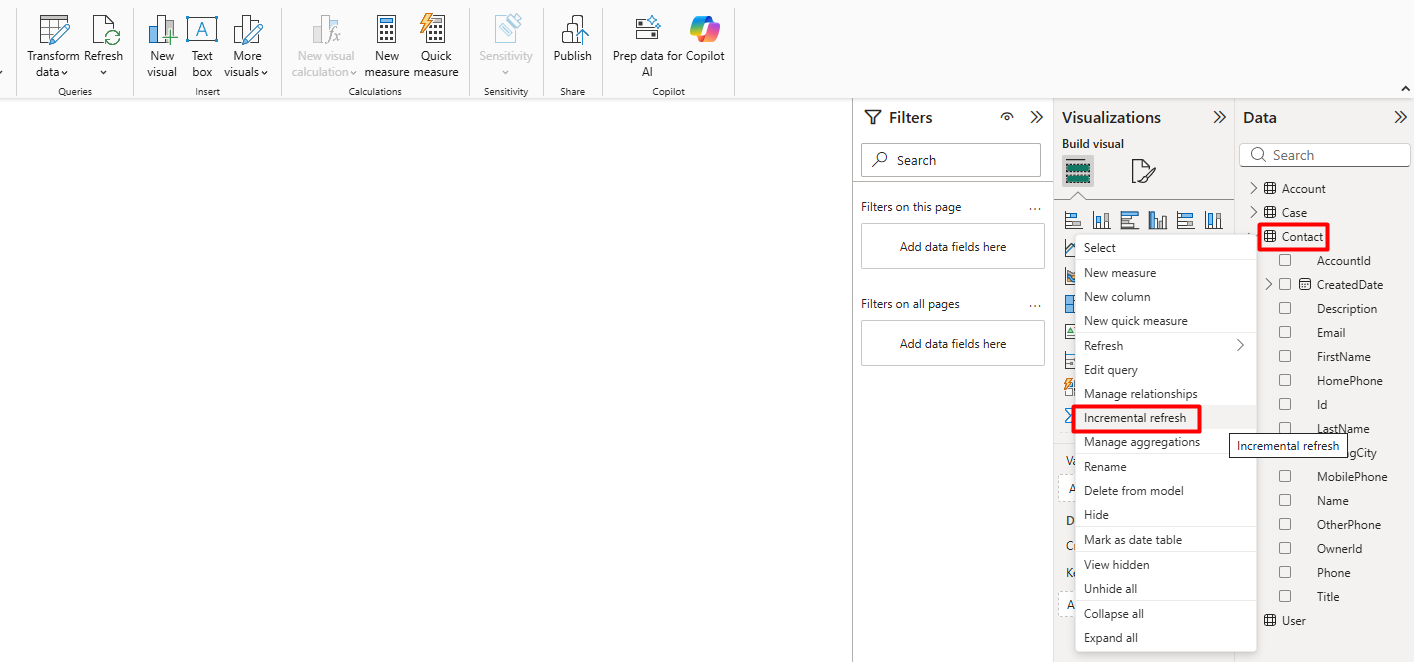Click the Copilot icon in ribbon
The height and width of the screenshot is (662, 1414).
[x=705, y=30]
